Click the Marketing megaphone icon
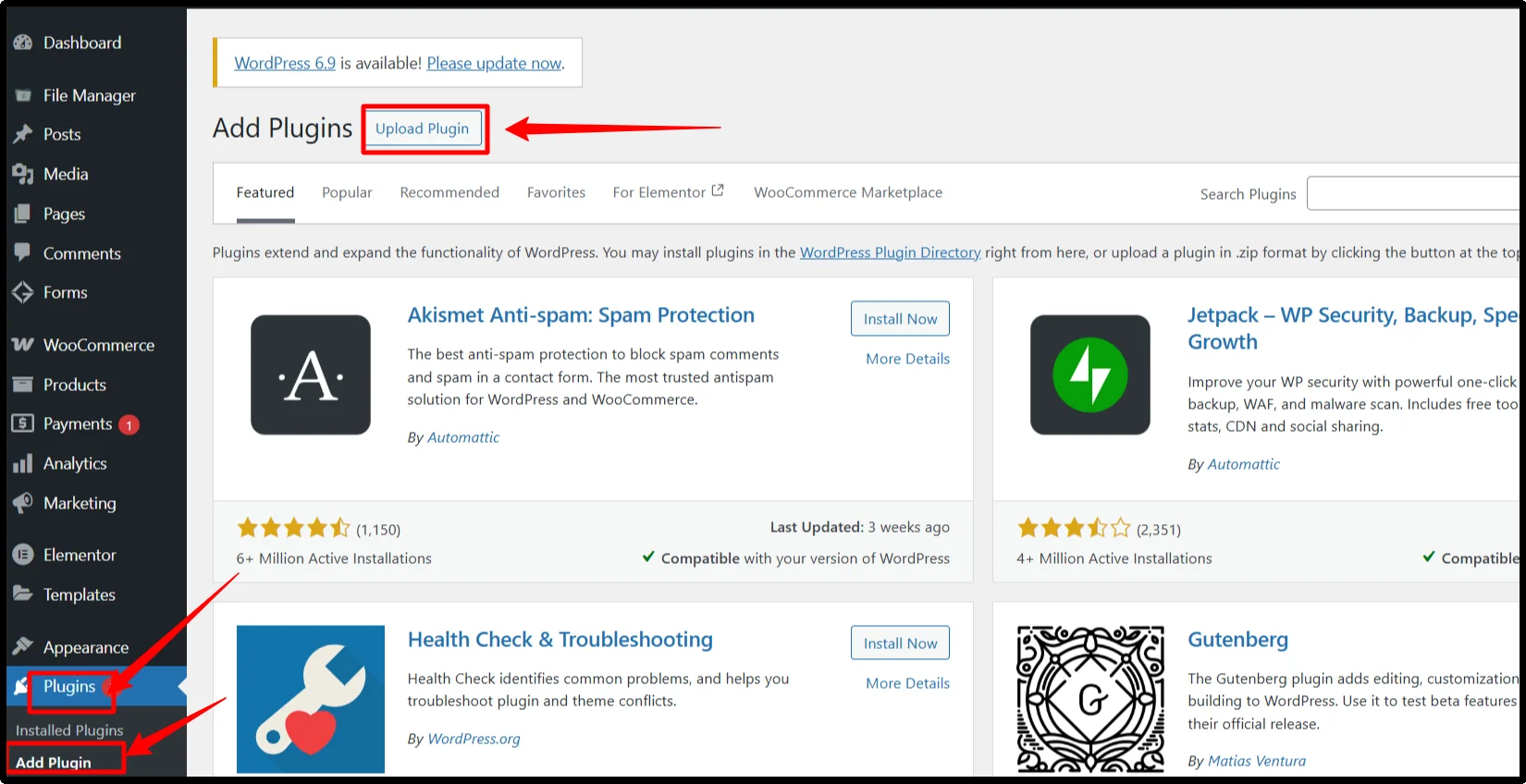 [22, 503]
